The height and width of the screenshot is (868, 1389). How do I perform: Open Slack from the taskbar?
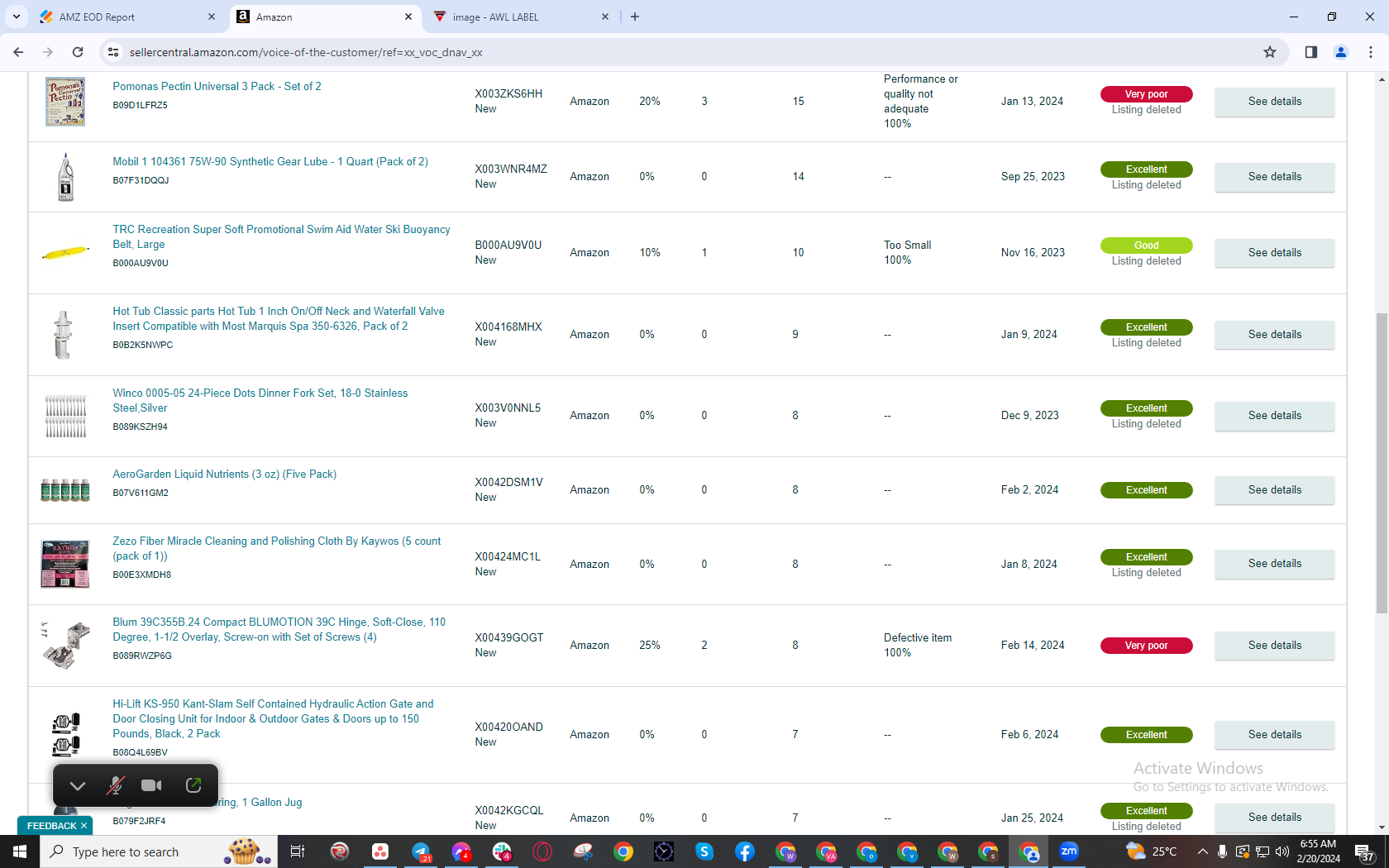click(x=502, y=851)
